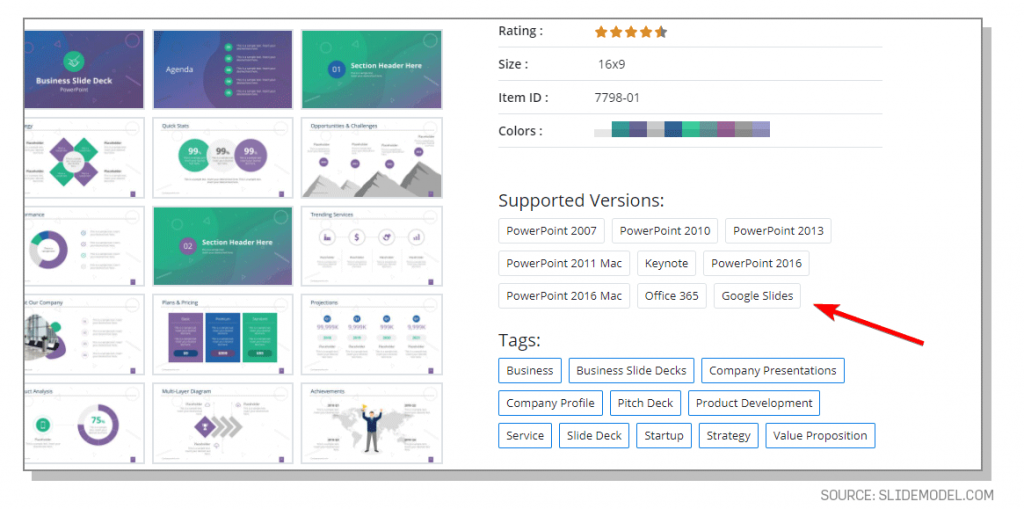Pick the lavender swatch at the row end
The image size is (1024, 509).
click(761, 129)
